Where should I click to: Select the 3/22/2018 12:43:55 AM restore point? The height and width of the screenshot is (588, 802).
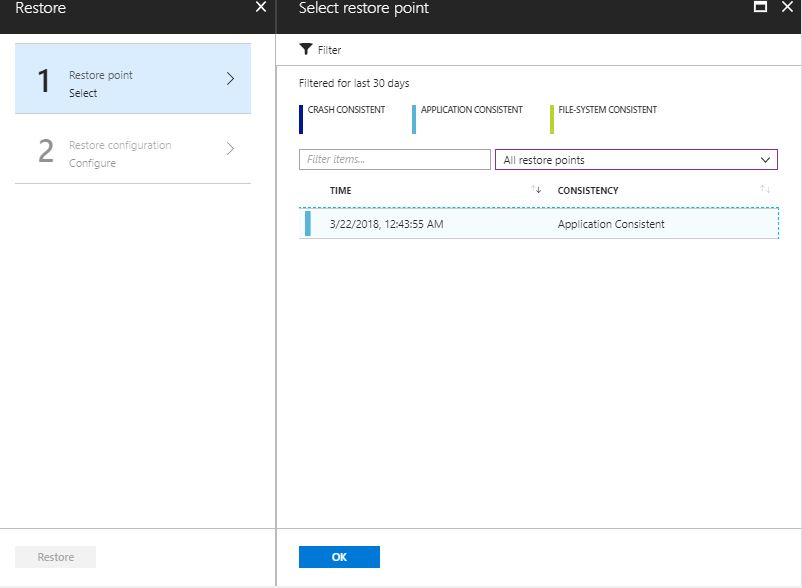pyautogui.click(x=538, y=224)
